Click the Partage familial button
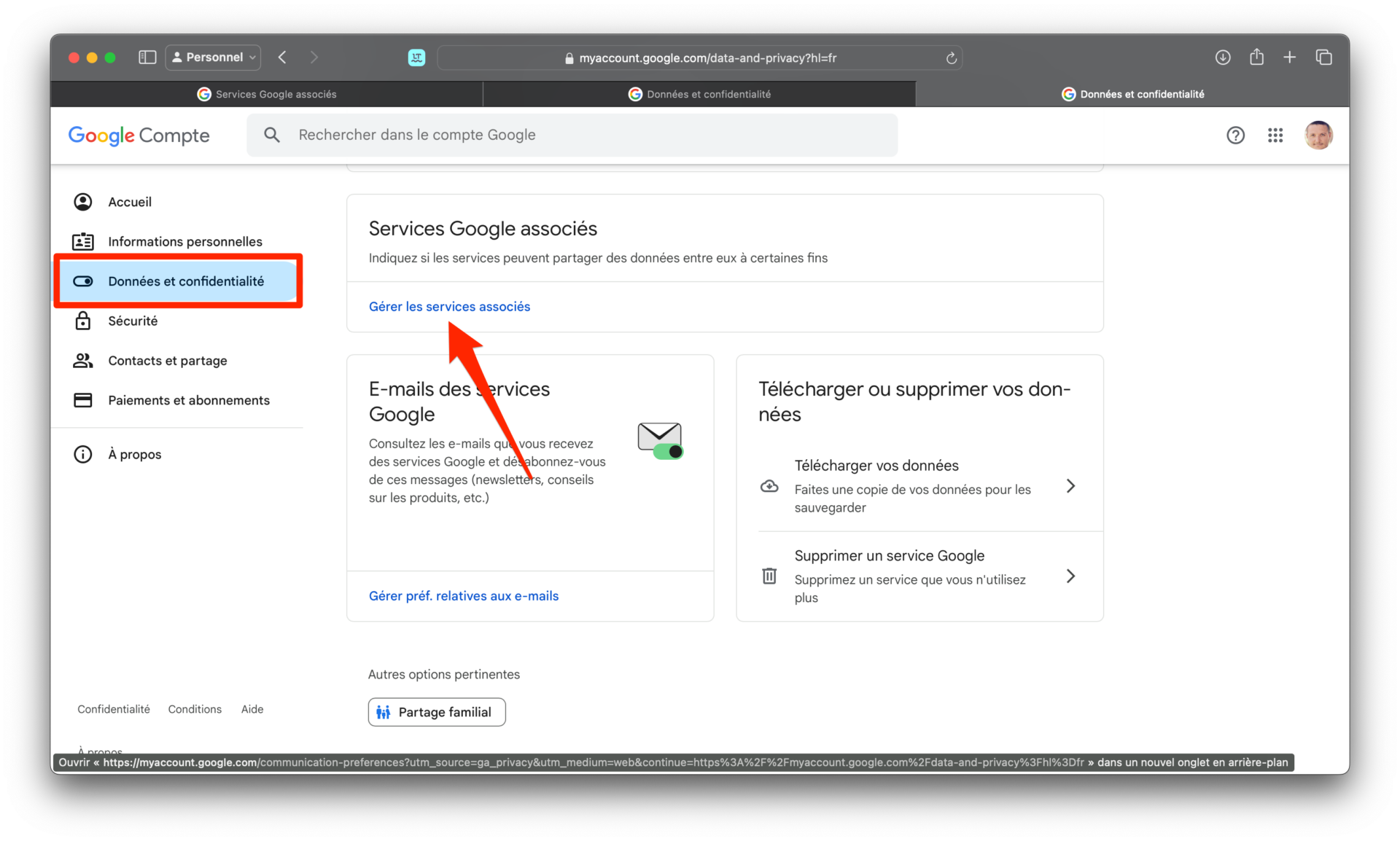The height and width of the screenshot is (841, 1400). pyautogui.click(x=437, y=712)
